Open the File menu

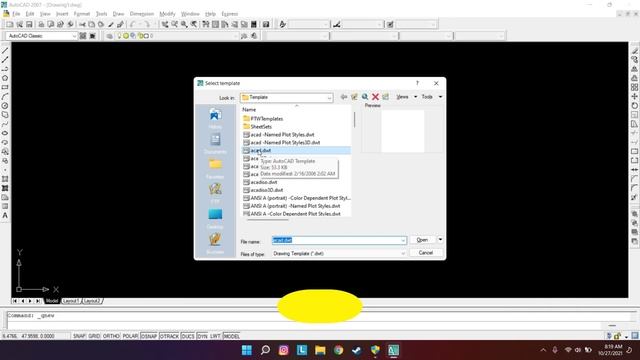click(x=16, y=14)
